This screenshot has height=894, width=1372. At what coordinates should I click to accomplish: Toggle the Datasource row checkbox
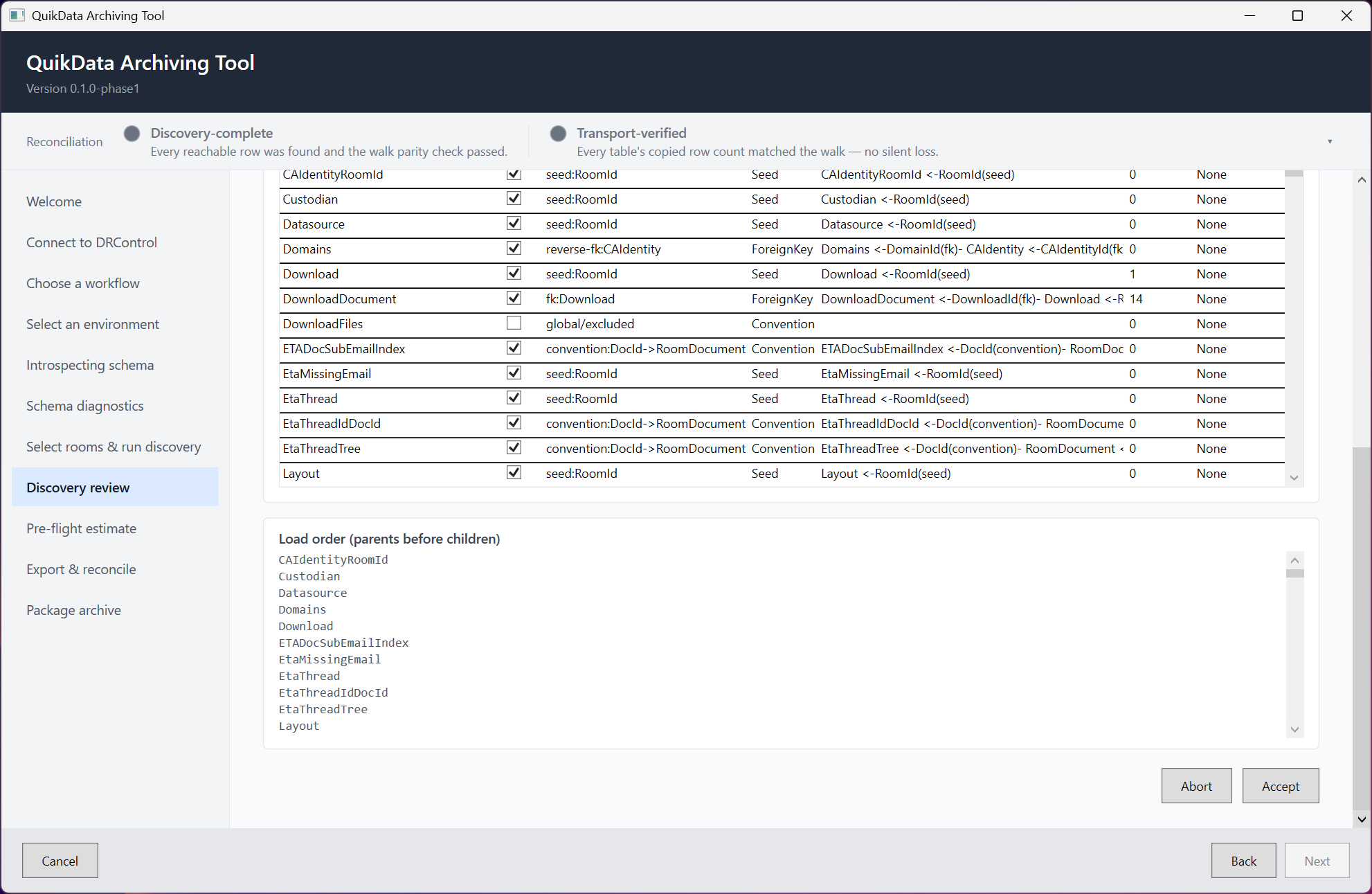[x=514, y=224]
